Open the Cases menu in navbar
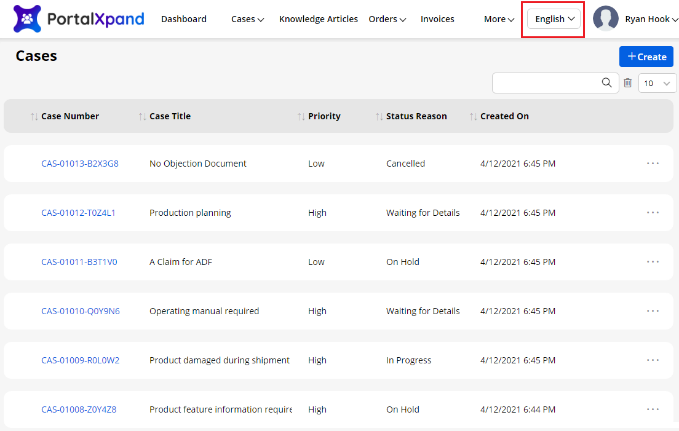 (247, 19)
